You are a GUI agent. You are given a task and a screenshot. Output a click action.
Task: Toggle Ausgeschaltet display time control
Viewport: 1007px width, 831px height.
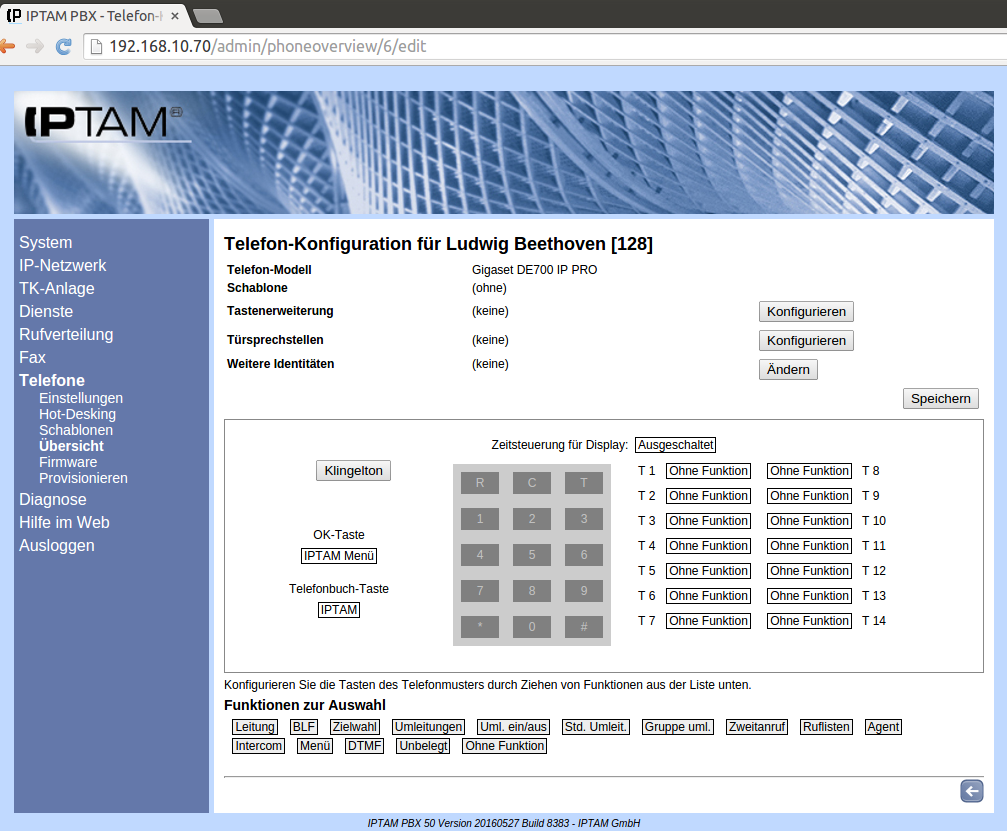(x=675, y=445)
